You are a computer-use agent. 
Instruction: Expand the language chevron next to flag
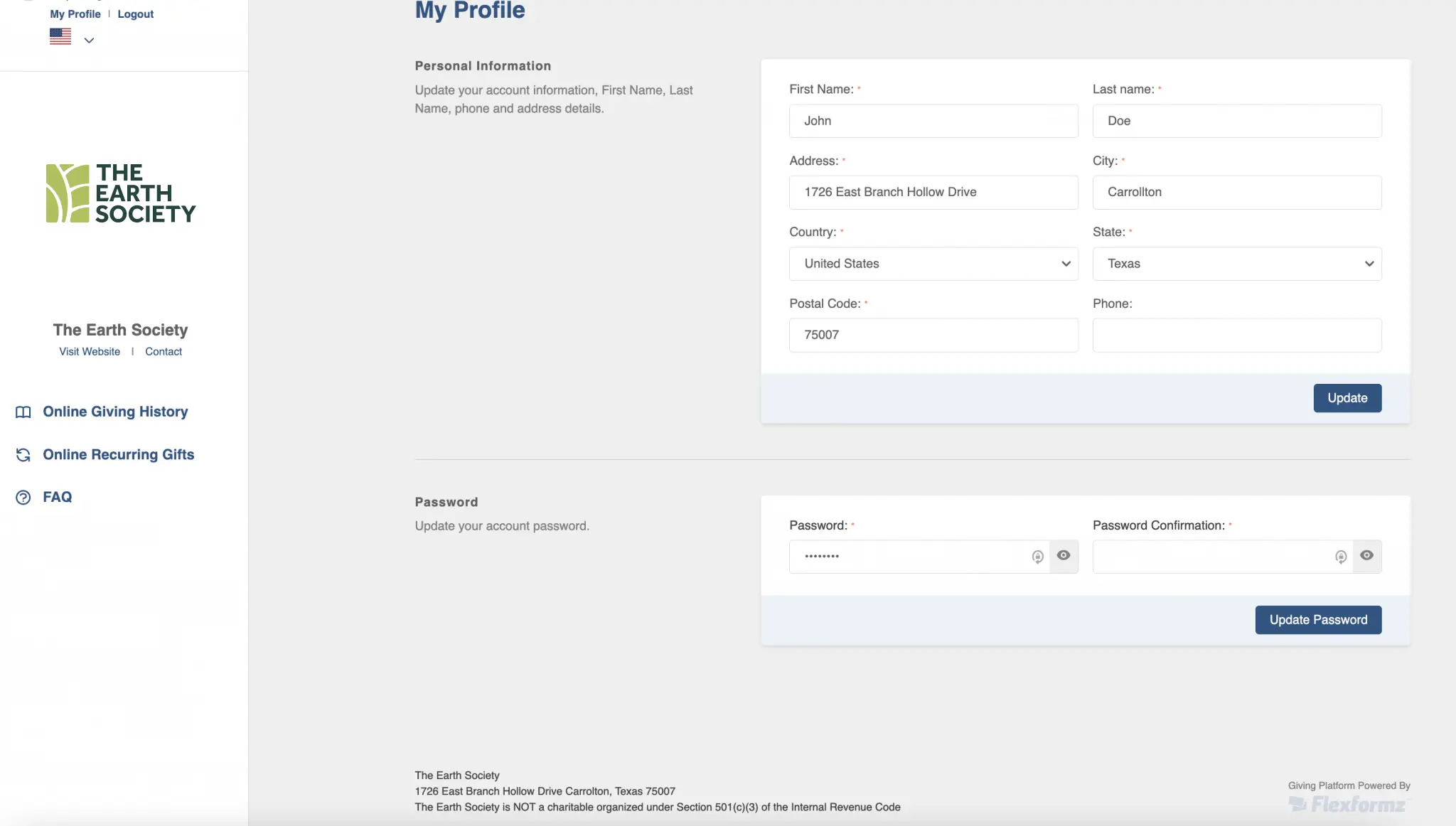(89, 41)
